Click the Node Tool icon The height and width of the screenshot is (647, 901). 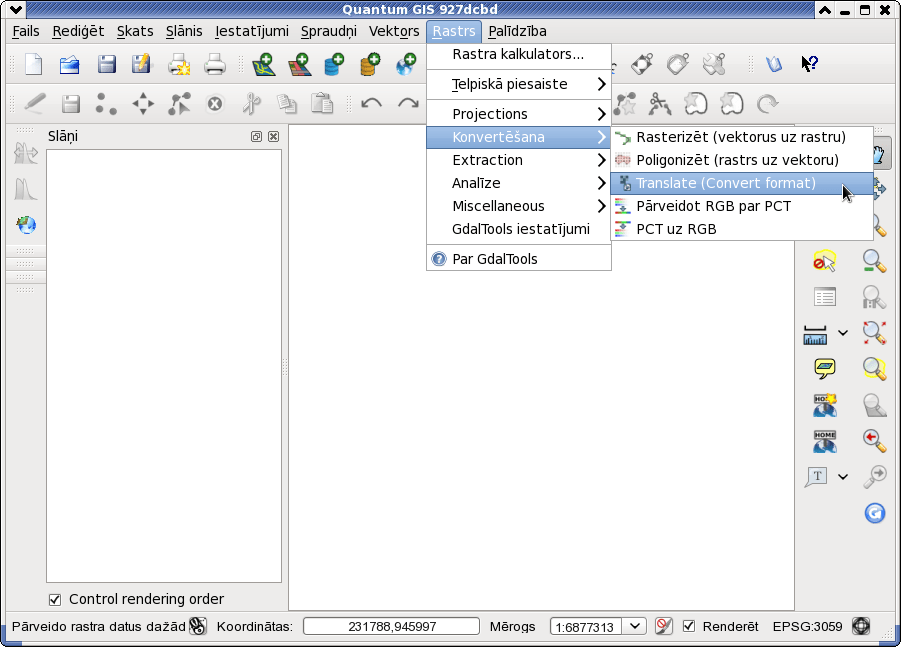coord(179,104)
